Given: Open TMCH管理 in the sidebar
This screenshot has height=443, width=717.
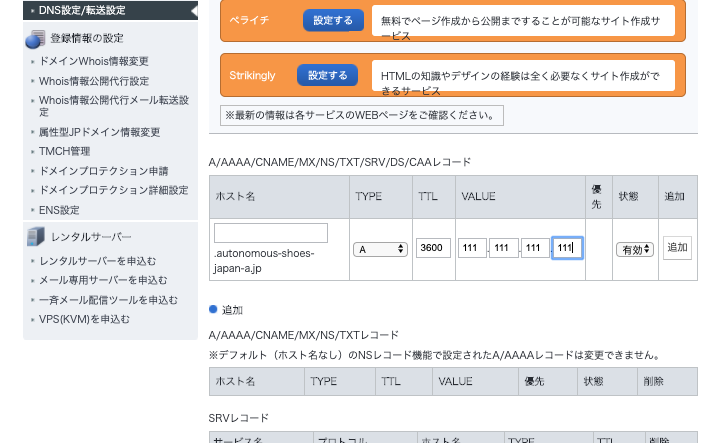Looking at the screenshot, I should 64,151.
